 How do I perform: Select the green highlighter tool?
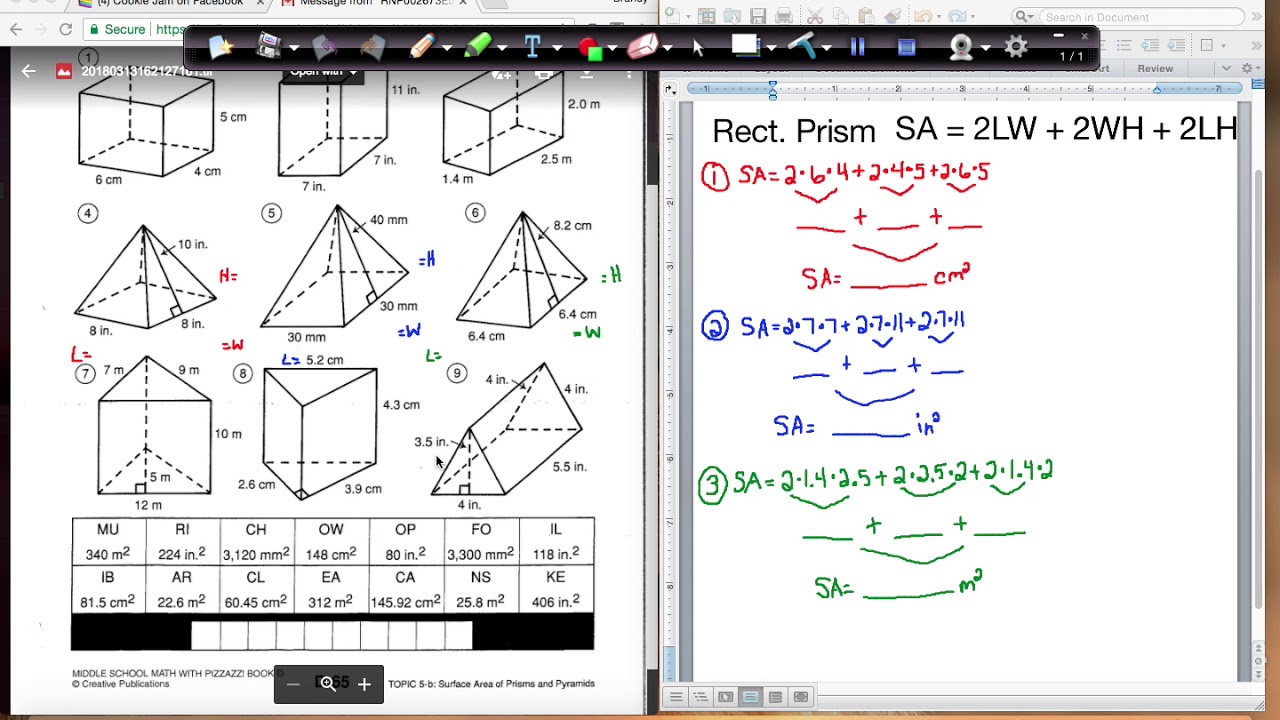coord(478,47)
